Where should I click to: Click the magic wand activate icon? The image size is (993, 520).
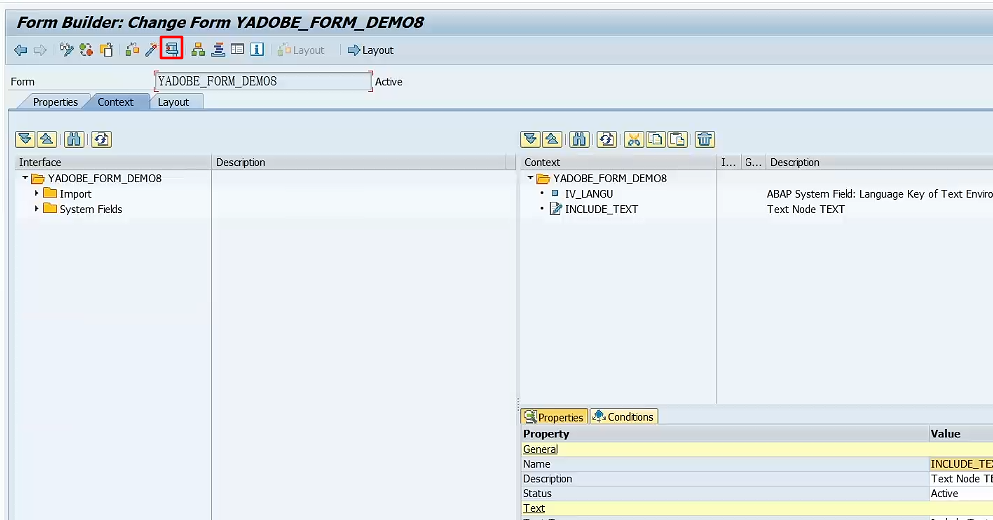[151, 50]
